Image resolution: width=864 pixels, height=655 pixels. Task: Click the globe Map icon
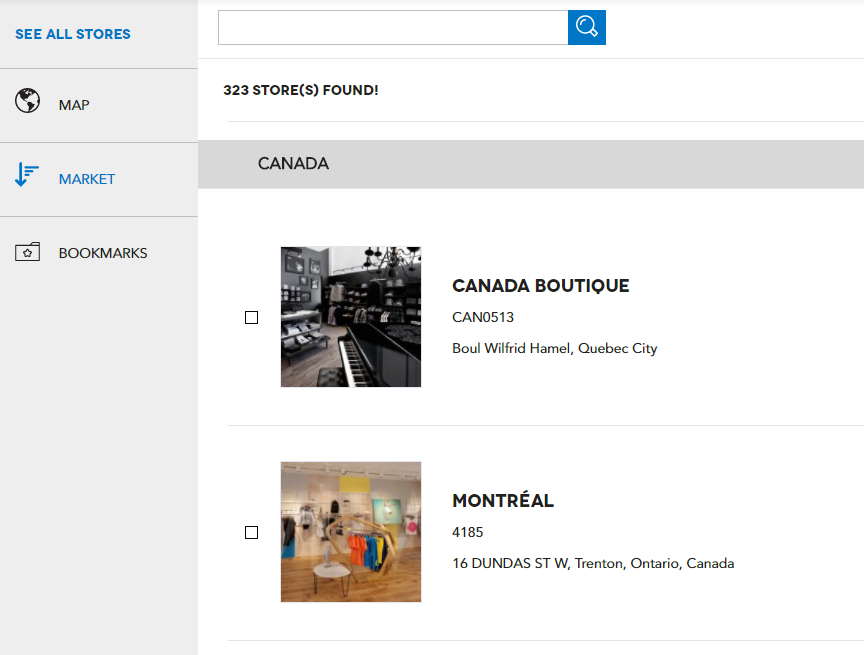27,101
